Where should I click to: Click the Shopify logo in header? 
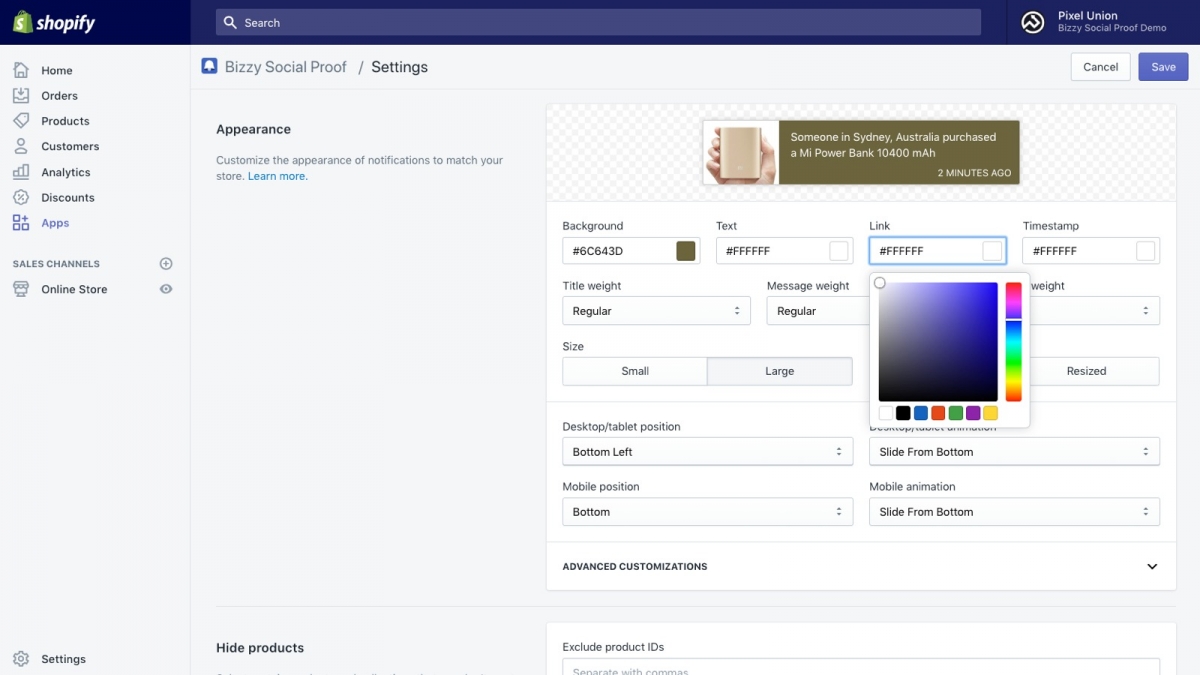[x=54, y=22]
